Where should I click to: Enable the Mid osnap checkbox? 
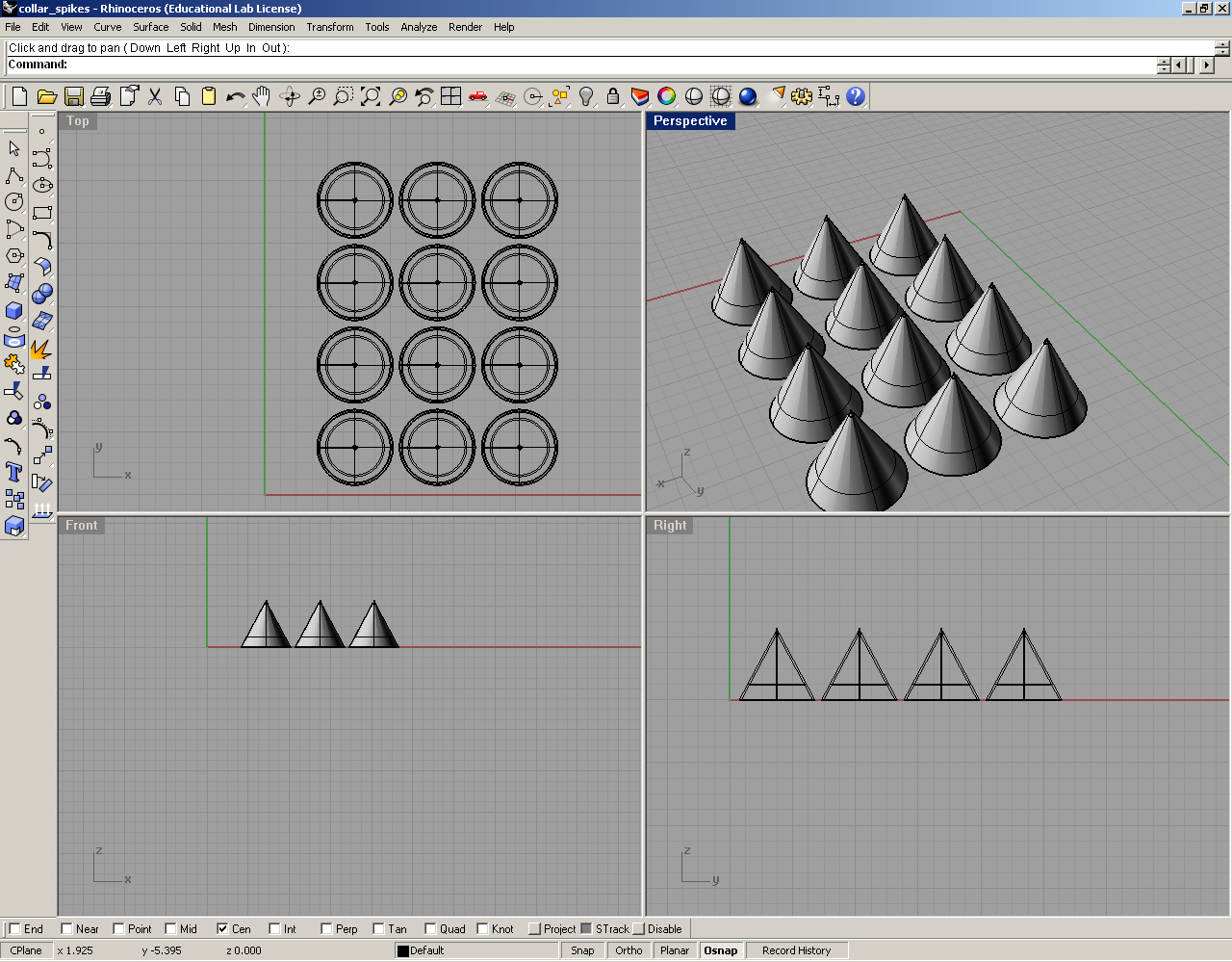170,929
